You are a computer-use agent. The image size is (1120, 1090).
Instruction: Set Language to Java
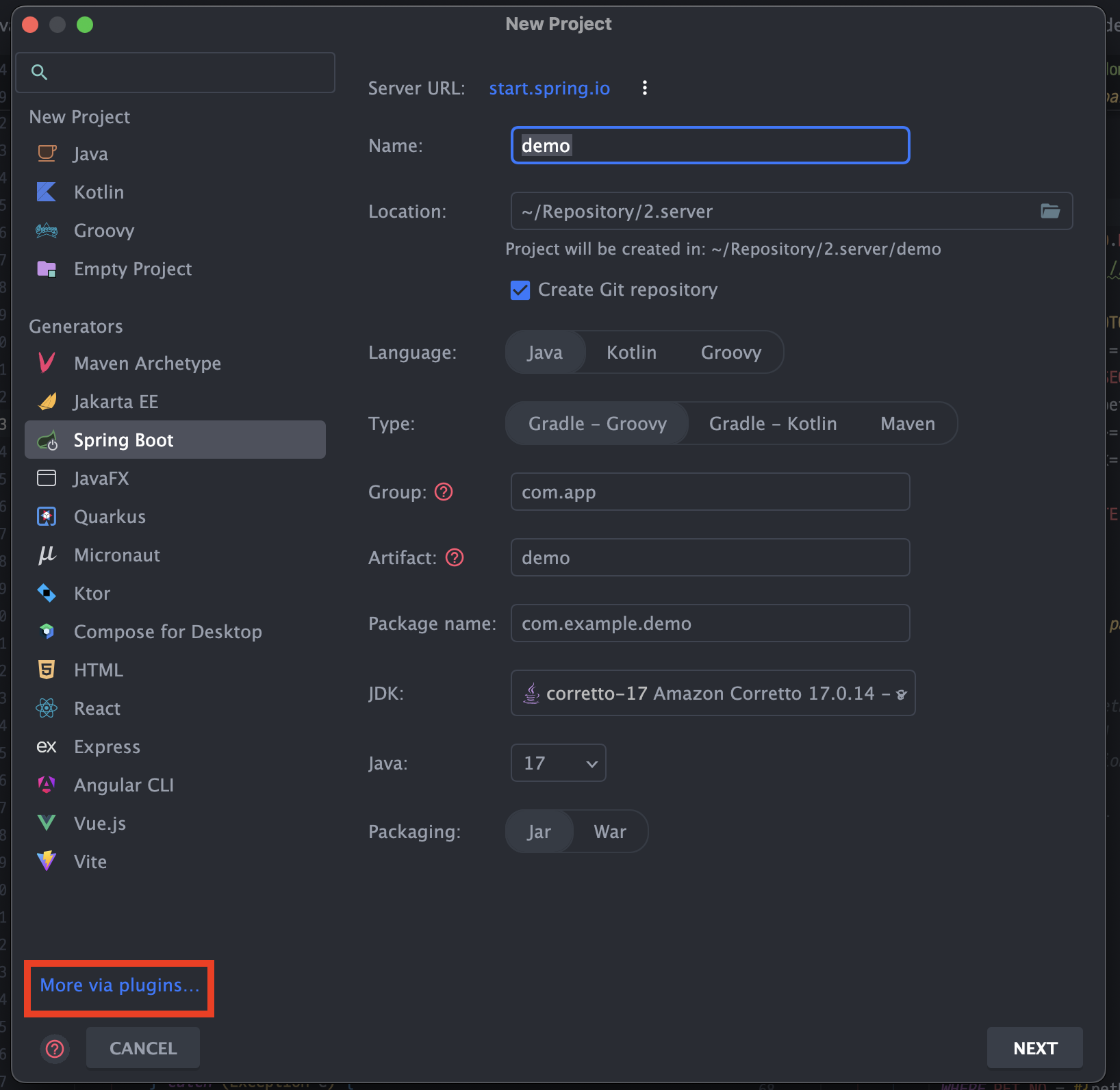(545, 353)
